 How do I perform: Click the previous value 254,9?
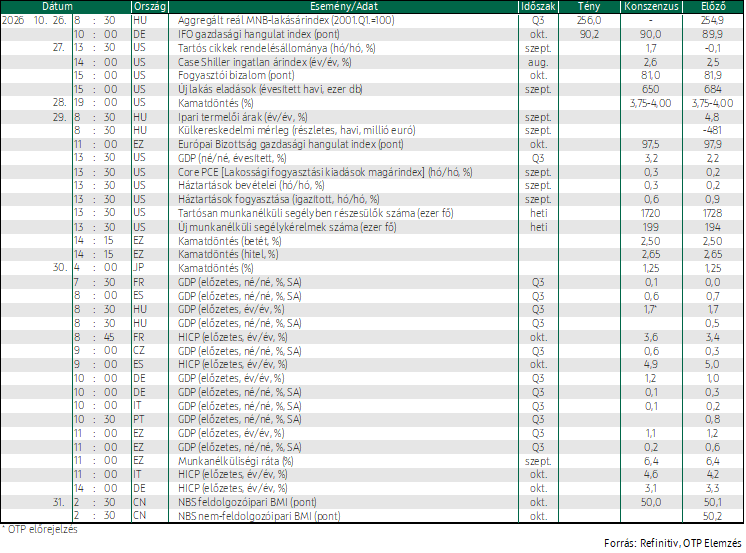click(712, 20)
